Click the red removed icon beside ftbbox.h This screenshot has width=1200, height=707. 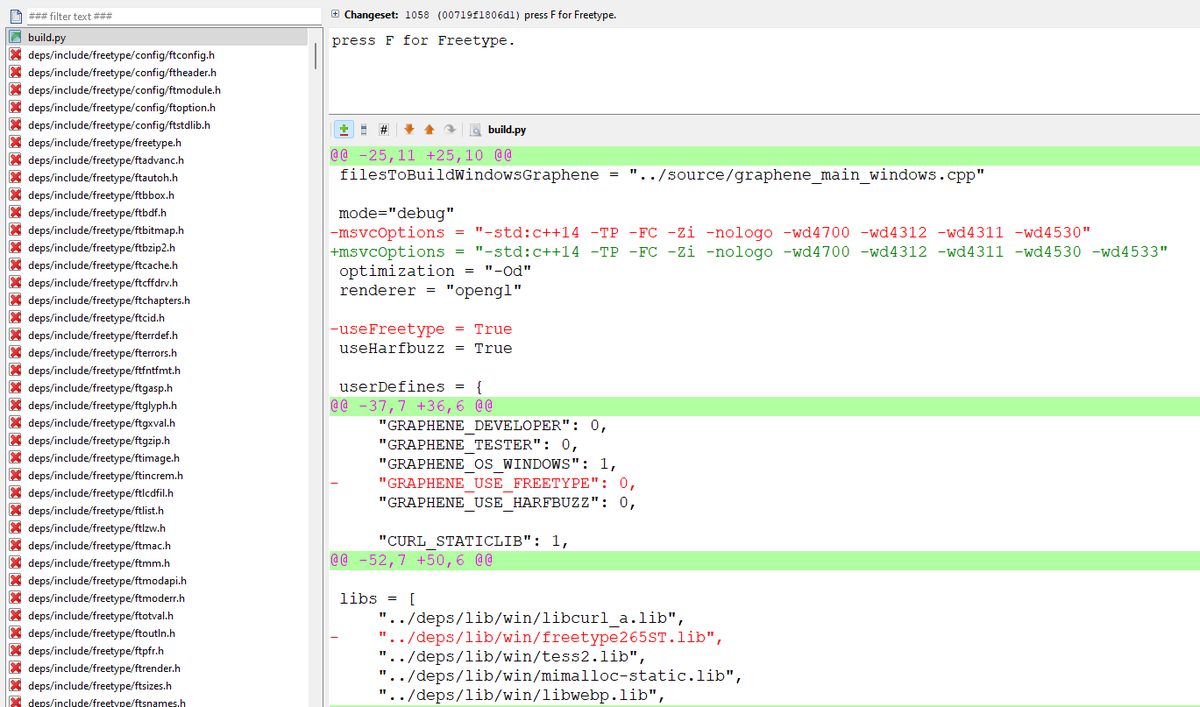[x=15, y=195]
